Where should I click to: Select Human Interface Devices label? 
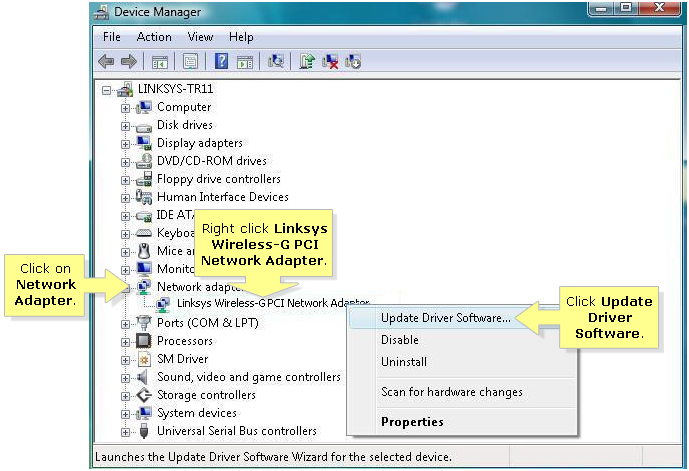223,196
